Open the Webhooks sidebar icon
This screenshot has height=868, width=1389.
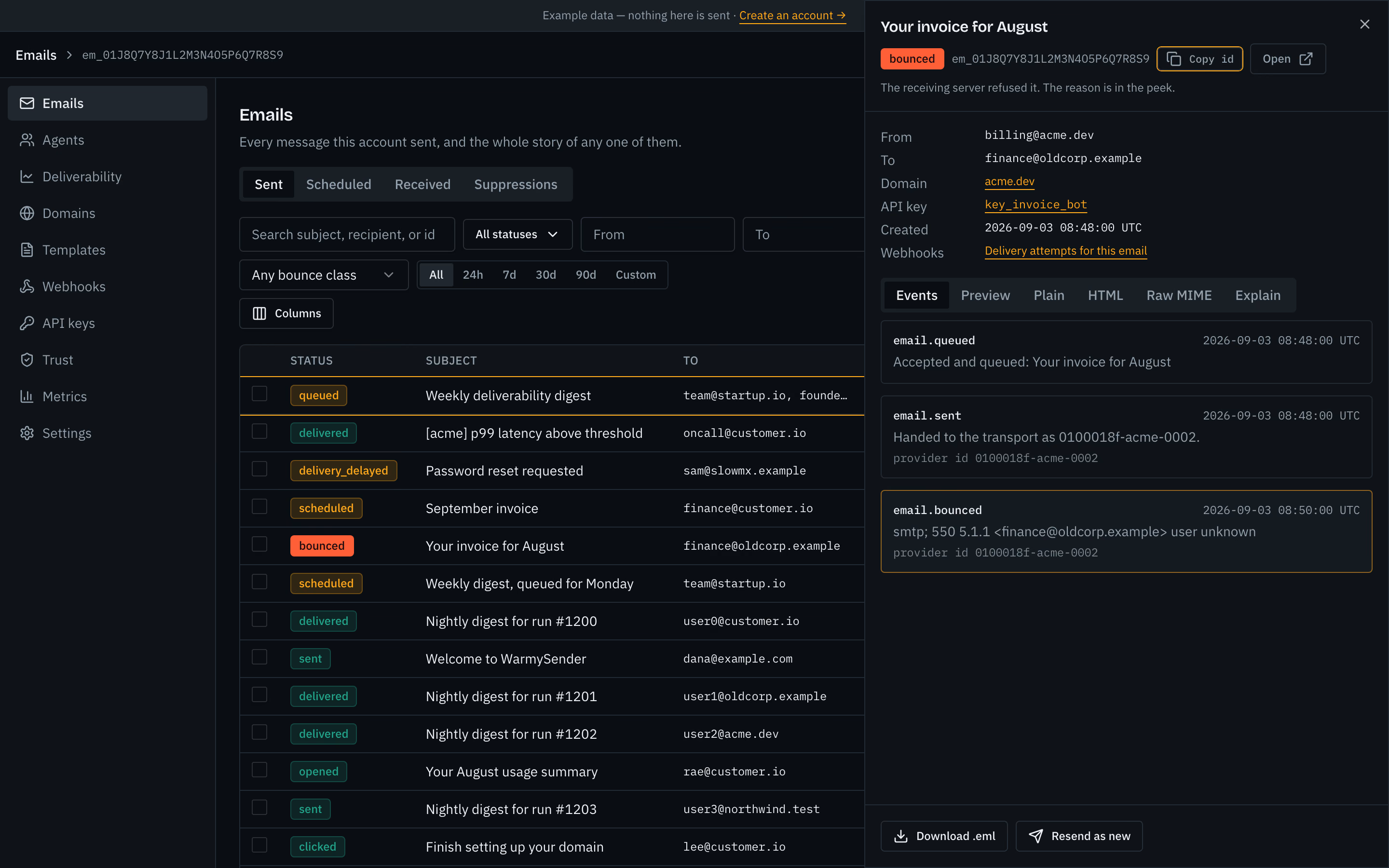pos(27,286)
